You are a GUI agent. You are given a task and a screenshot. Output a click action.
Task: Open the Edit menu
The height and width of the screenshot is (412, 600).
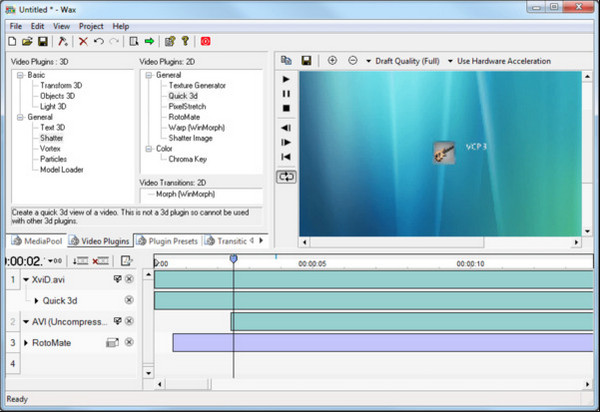point(38,26)
